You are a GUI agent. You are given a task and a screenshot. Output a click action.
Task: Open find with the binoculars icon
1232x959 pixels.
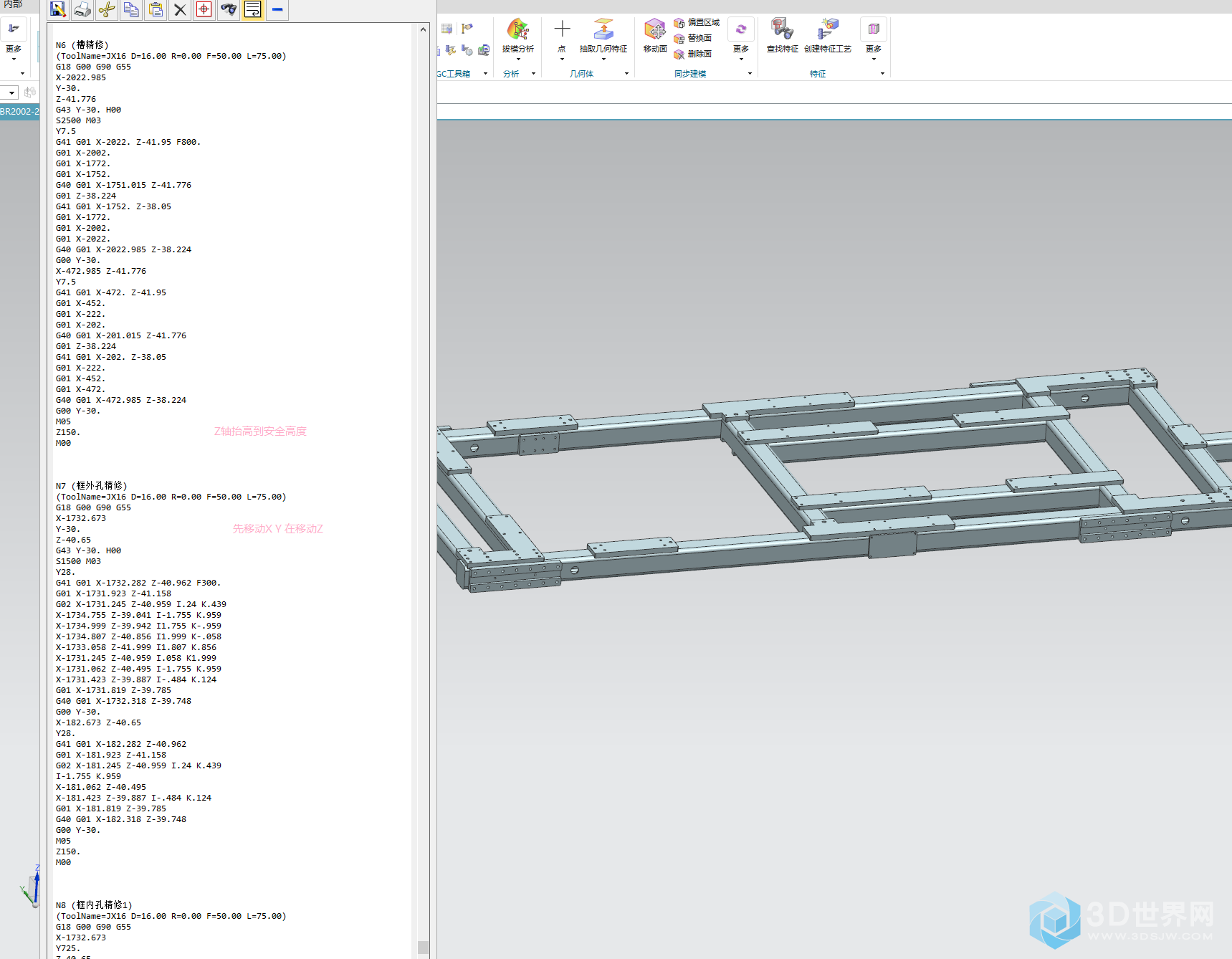click(229, 9)
